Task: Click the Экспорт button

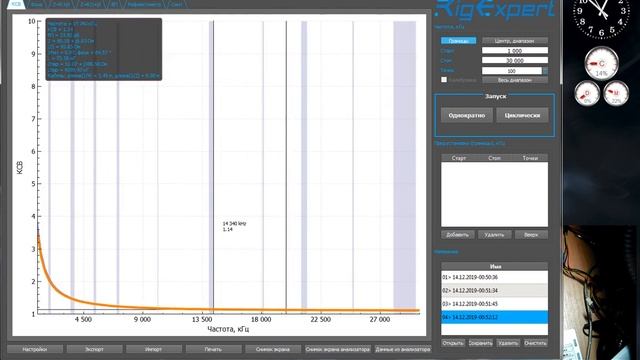Action: [94, 349]
